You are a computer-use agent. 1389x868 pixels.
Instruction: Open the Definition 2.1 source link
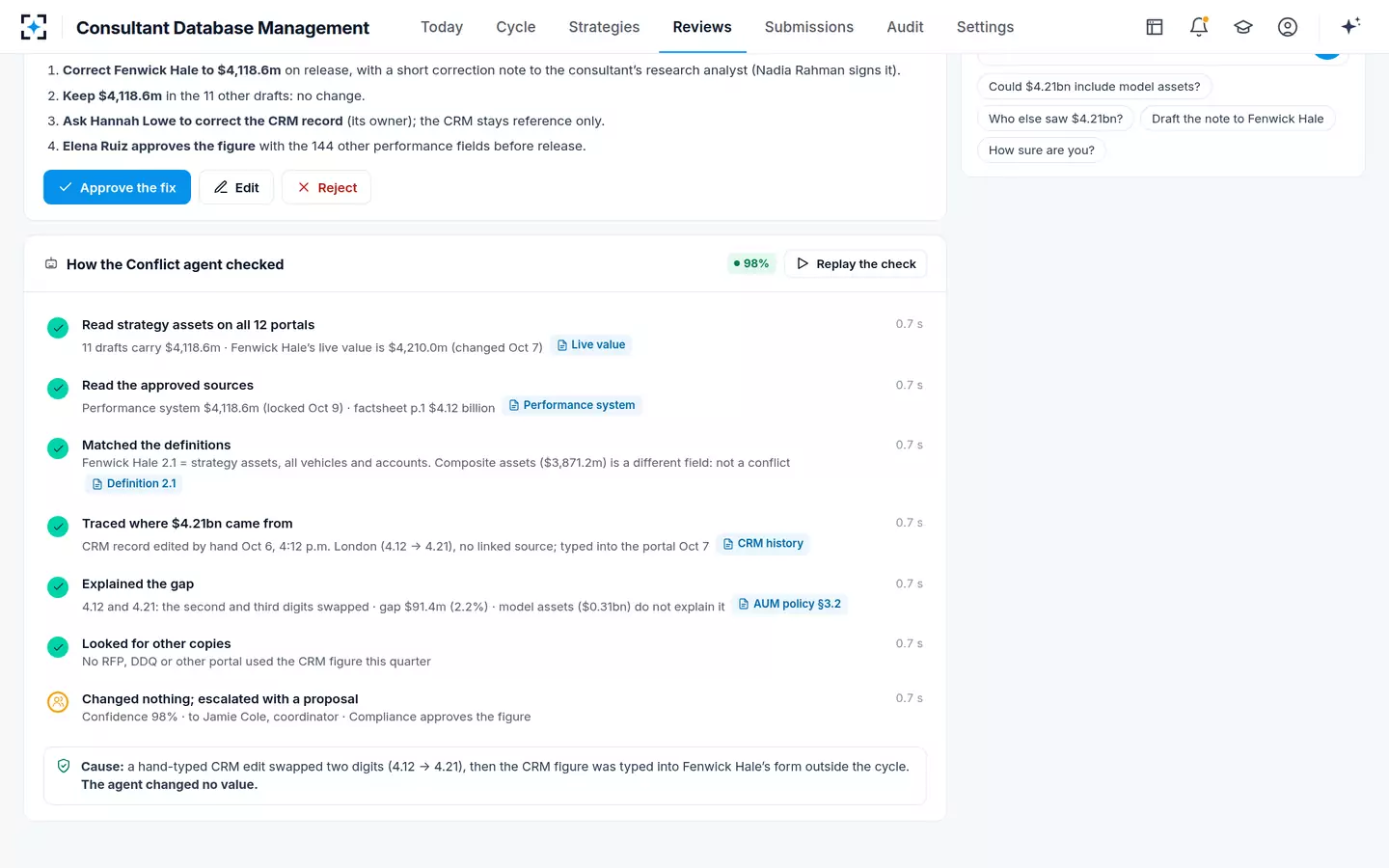[x=134, y=483]
